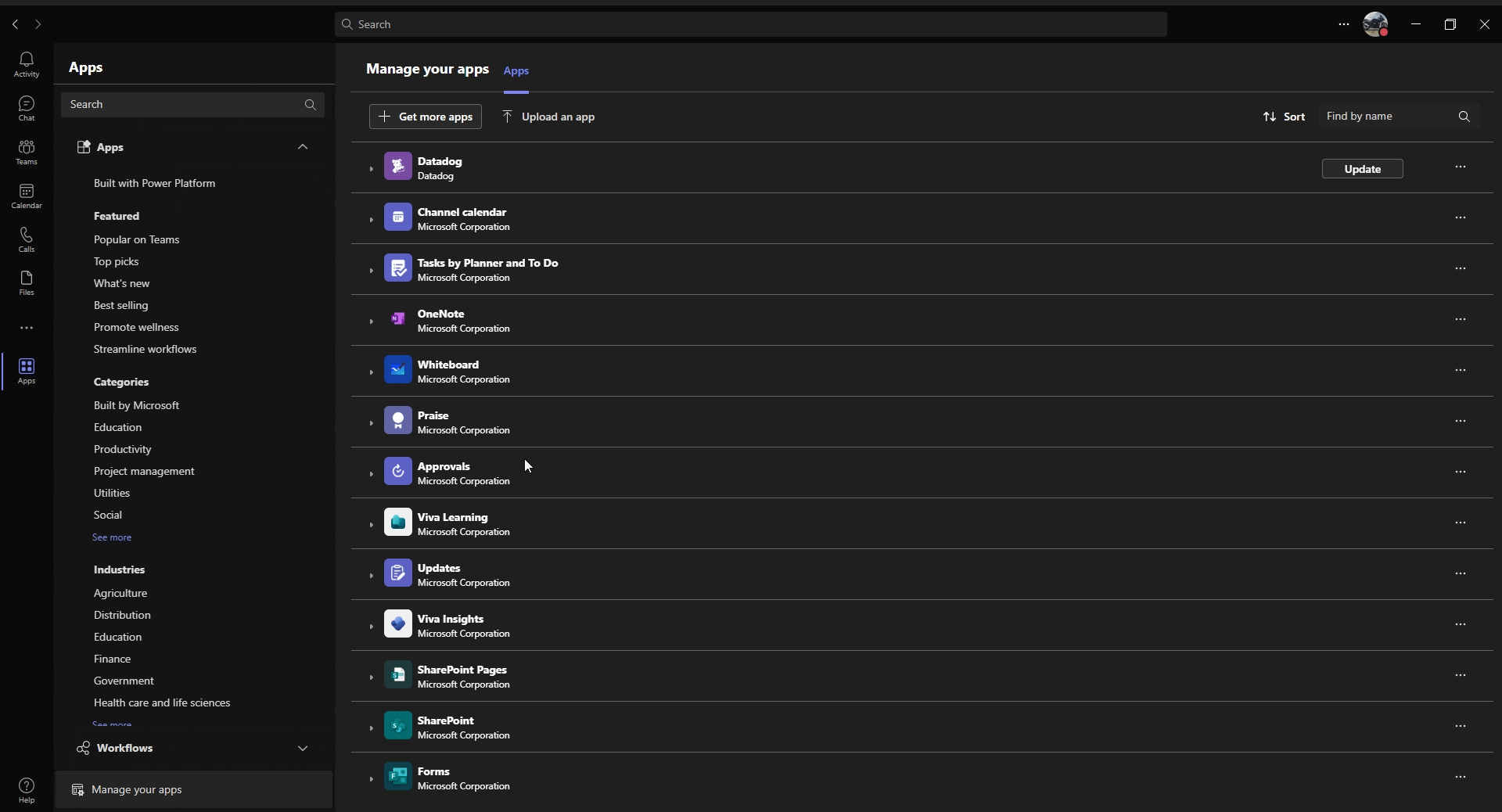Screen dimensions: 1502x812
Task: Click search magnifier in Find by name
Action: pyautogui.click(x=1464, y=117)
